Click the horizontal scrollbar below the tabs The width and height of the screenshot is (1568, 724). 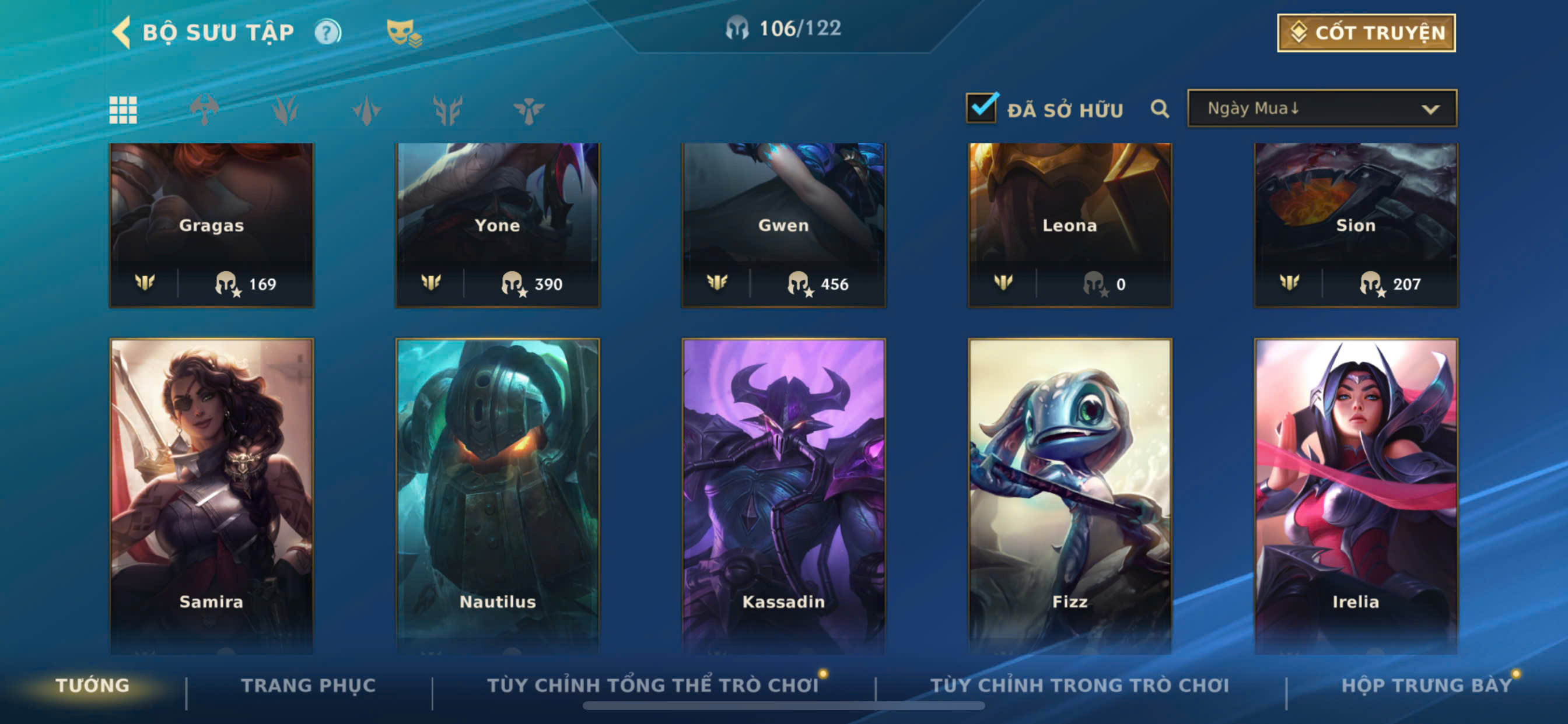(x=783, y=706)
